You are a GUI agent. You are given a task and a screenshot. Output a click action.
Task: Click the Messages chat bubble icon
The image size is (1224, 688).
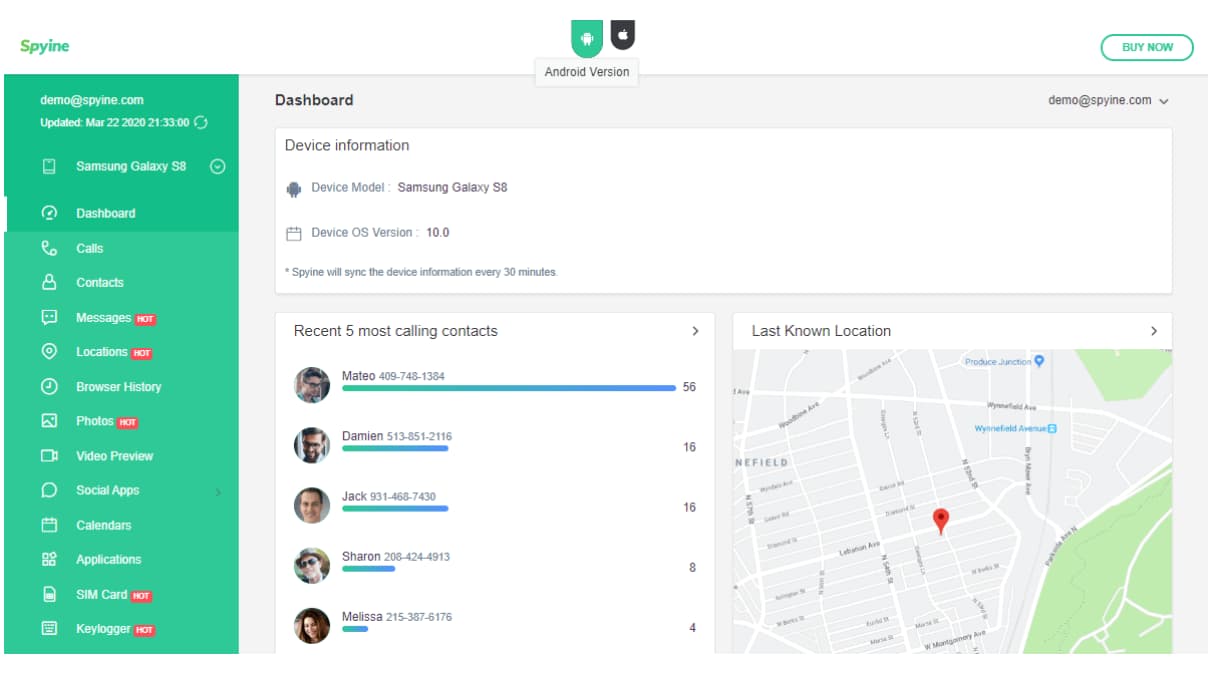[x=49, y=317]
